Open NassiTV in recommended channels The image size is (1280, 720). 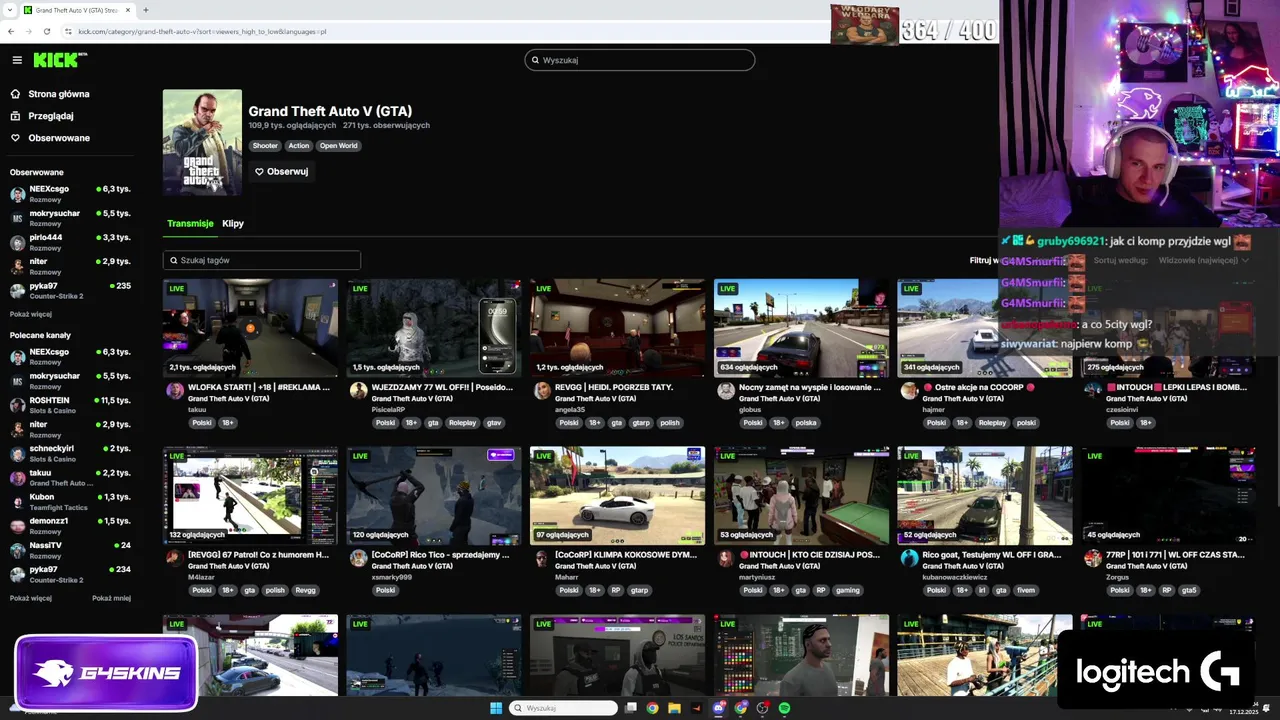[x=70, y=550]
